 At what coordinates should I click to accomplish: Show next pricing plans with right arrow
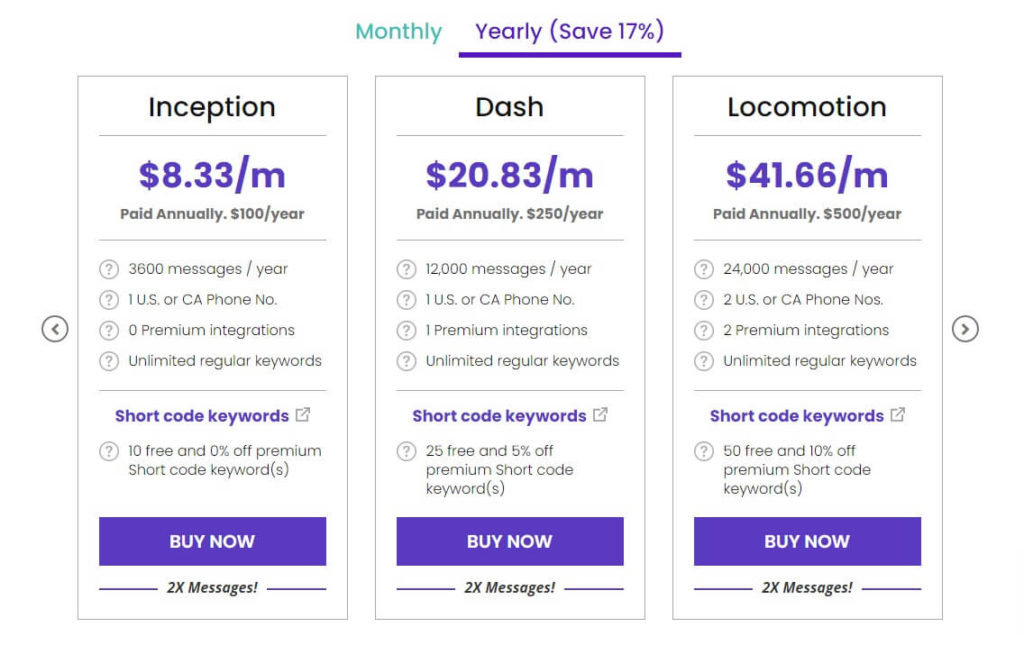[965, 328]
